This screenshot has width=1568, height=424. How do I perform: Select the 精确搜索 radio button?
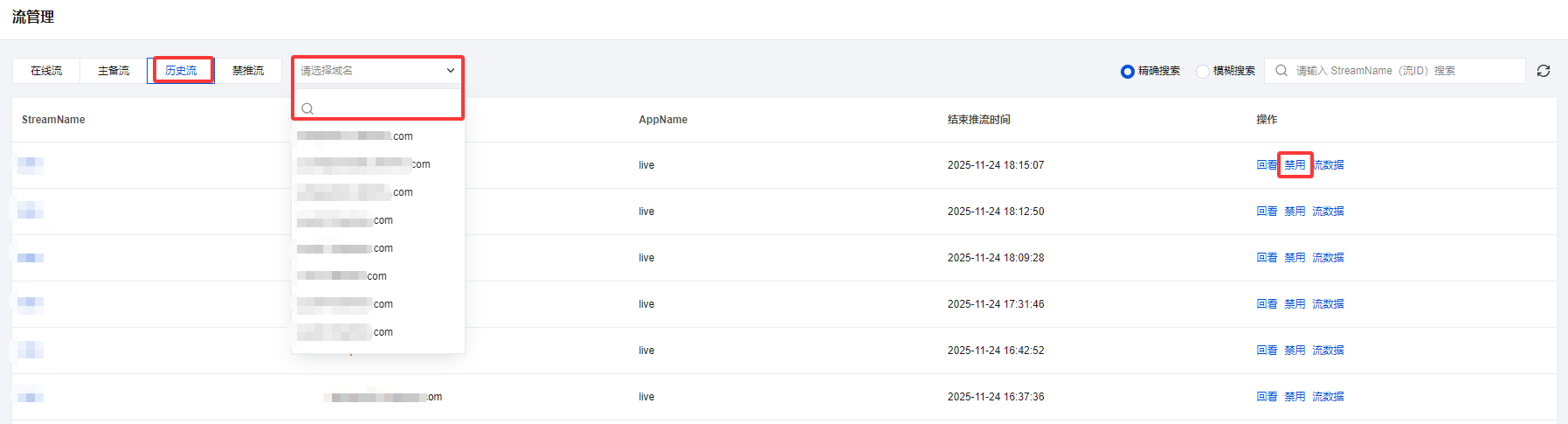[x=1128, y=72]
